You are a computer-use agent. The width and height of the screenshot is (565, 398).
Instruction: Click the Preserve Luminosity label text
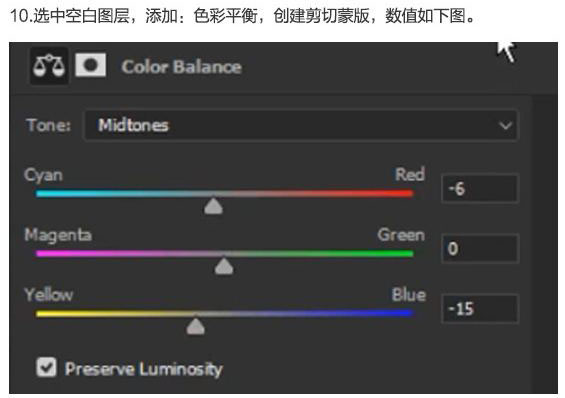coord(144,369)
